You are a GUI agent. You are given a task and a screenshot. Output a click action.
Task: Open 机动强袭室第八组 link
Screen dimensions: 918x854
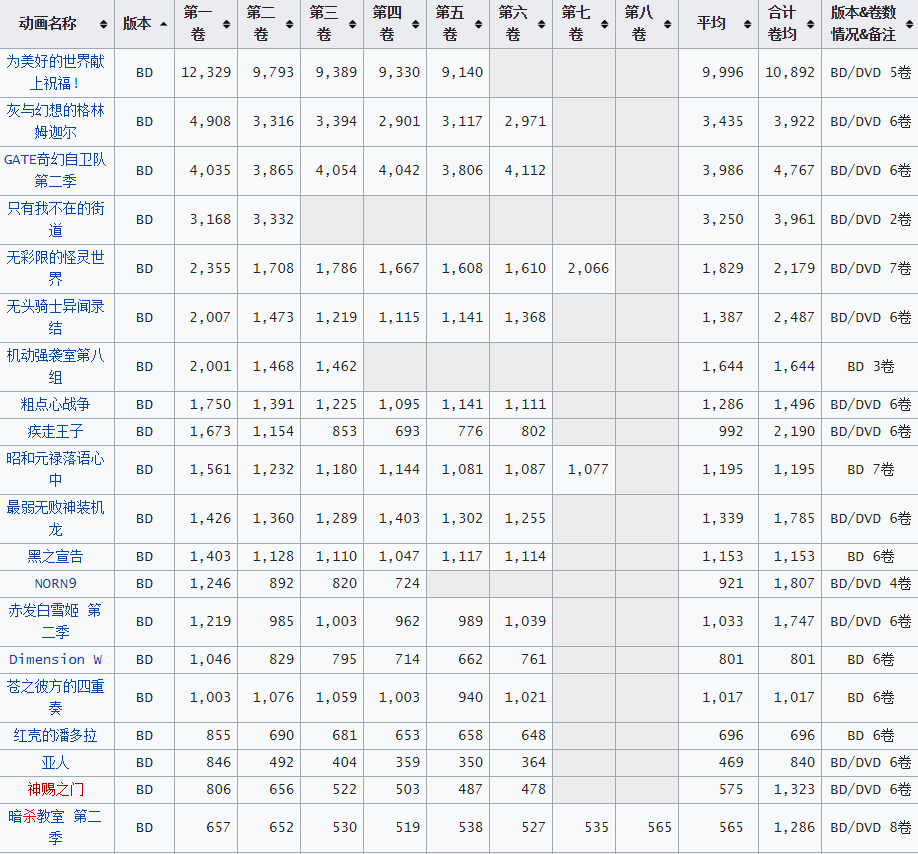(56, 366)
